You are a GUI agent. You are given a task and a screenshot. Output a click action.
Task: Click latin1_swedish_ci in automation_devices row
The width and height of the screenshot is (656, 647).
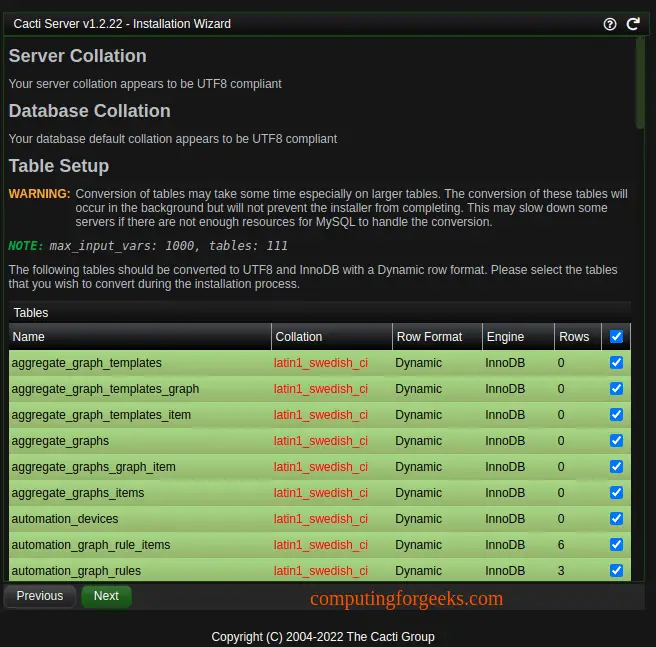pos(321,519)
